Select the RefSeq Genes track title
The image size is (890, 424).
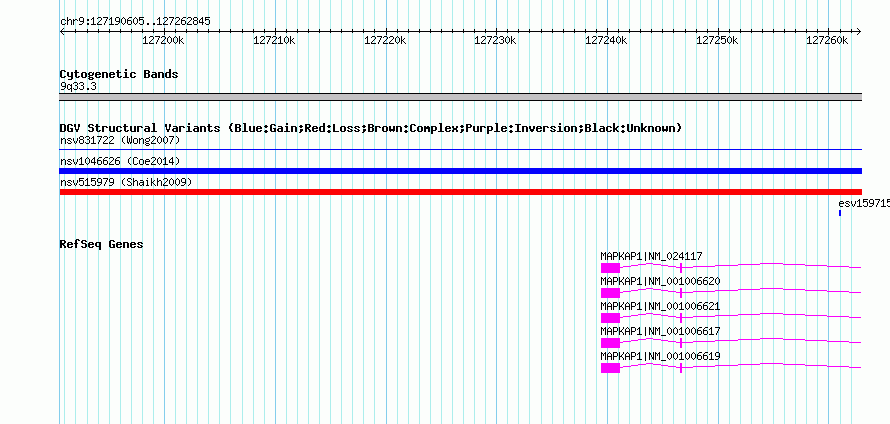click(102, 244)
